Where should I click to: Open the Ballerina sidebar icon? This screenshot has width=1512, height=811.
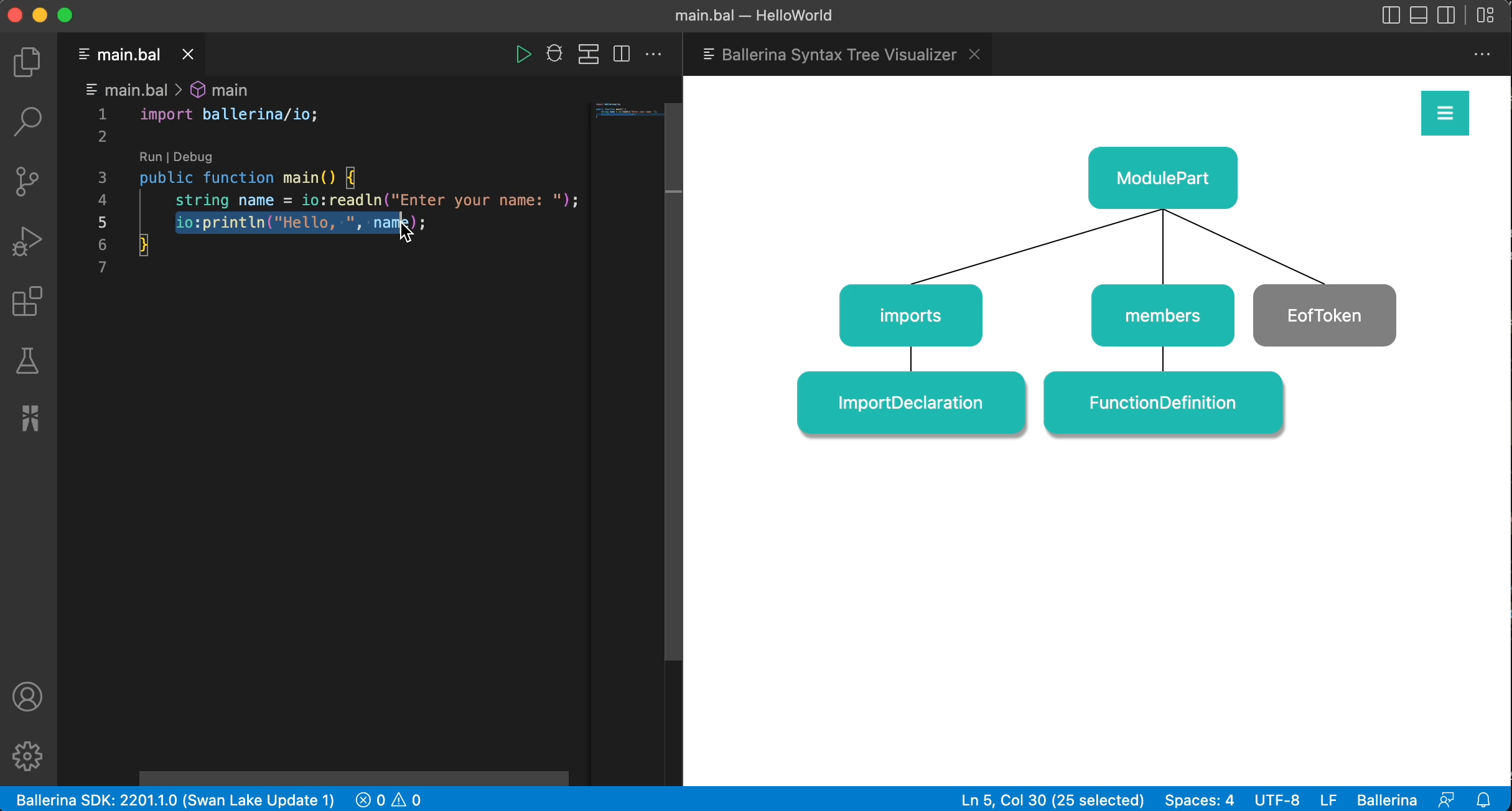tap(29, 418)
